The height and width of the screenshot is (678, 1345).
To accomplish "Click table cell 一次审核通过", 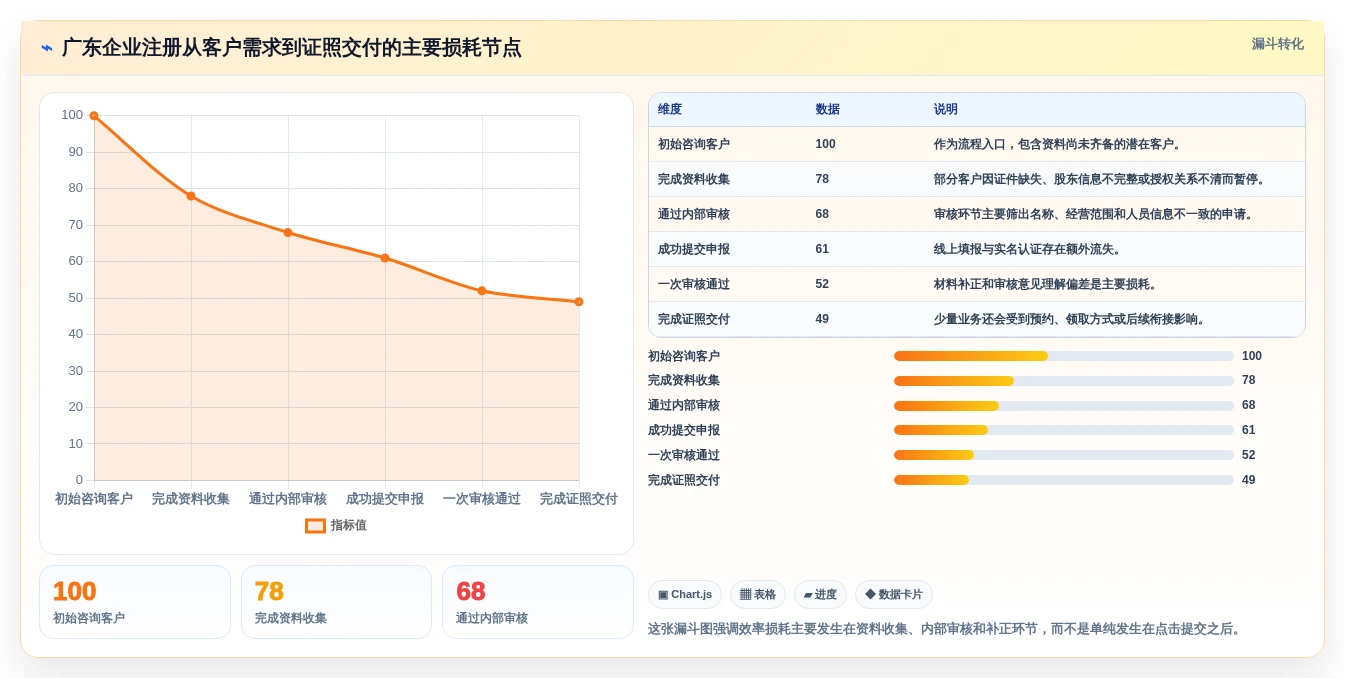I will [x=694, y=284].
